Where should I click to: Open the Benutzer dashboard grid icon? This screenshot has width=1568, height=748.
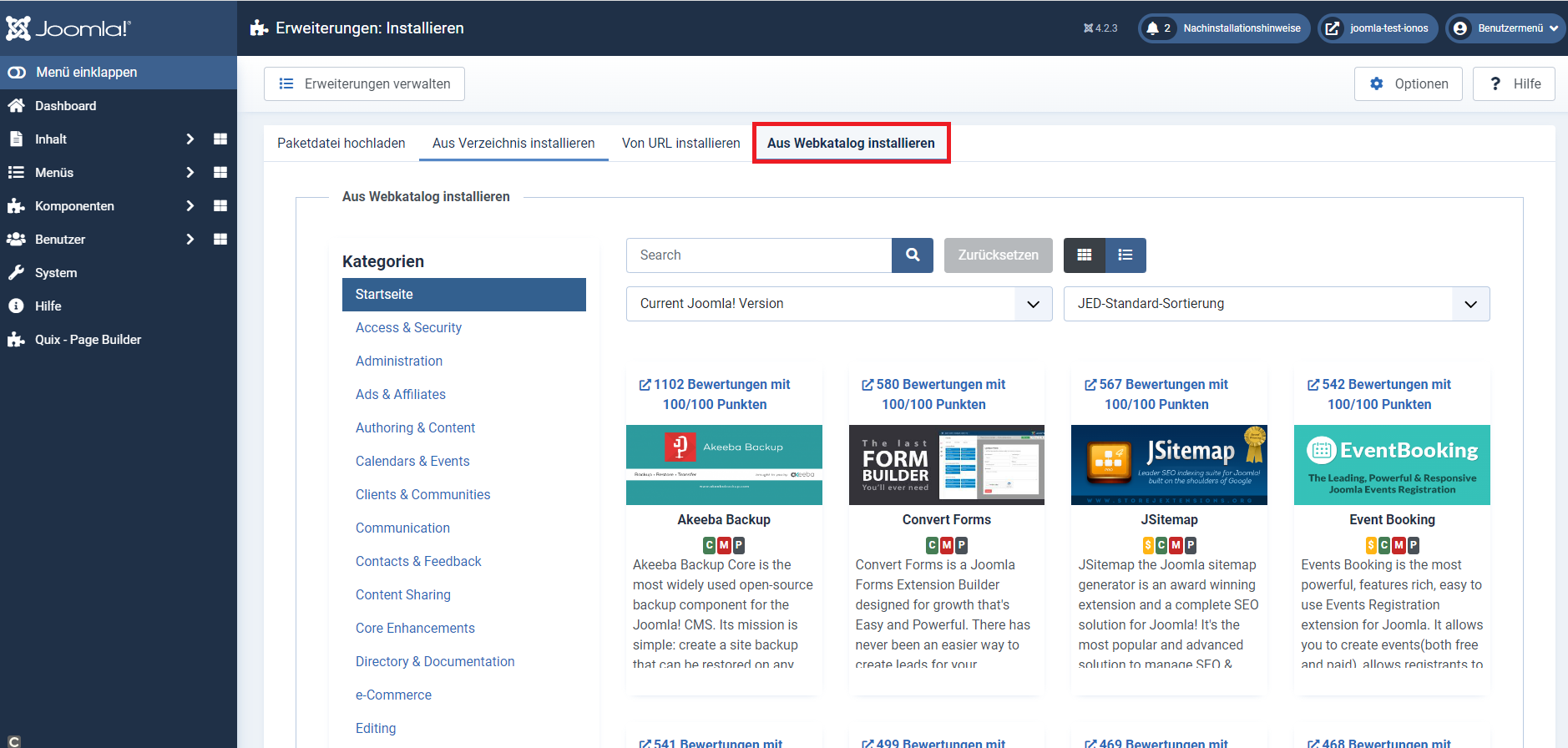click(220, 240)
